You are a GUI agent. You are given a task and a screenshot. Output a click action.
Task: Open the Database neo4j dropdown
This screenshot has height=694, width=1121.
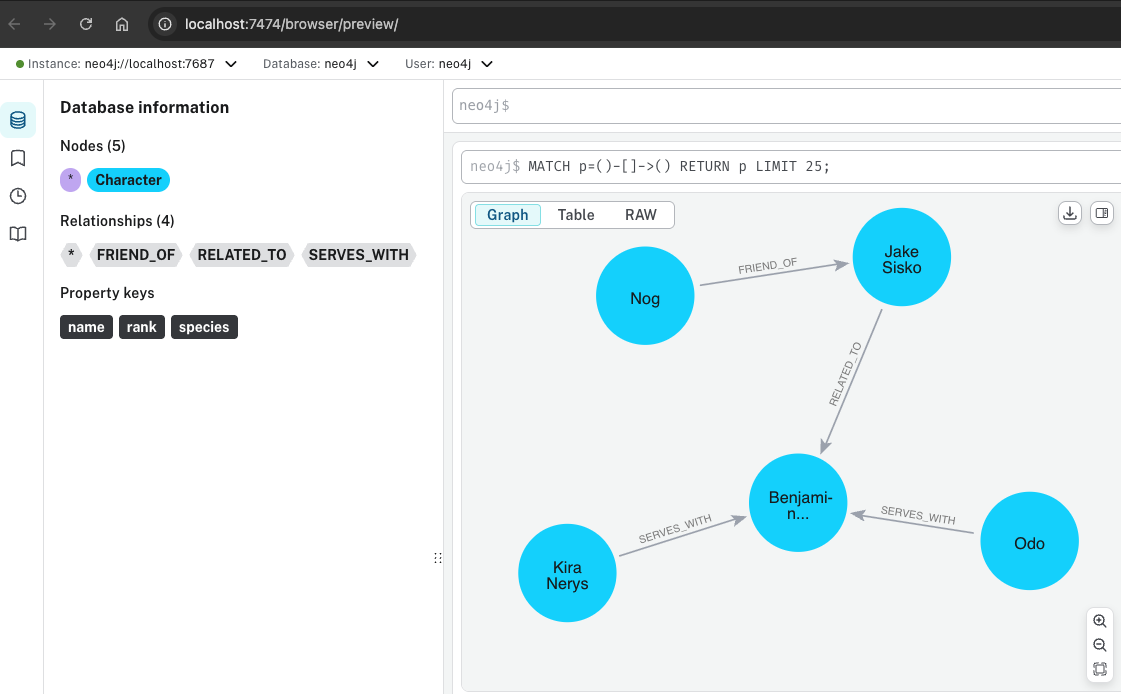coord(373,64)
